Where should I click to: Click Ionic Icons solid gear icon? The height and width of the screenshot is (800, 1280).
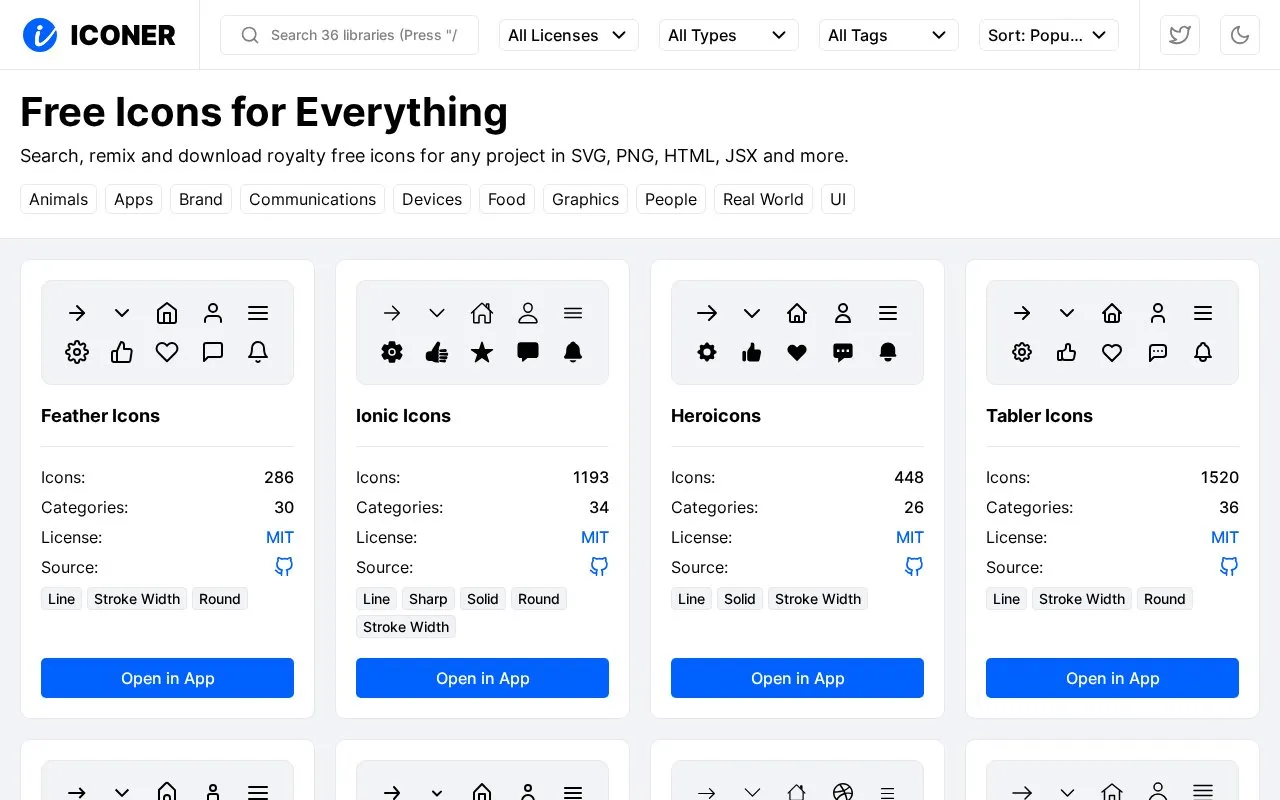coord(392,352)
